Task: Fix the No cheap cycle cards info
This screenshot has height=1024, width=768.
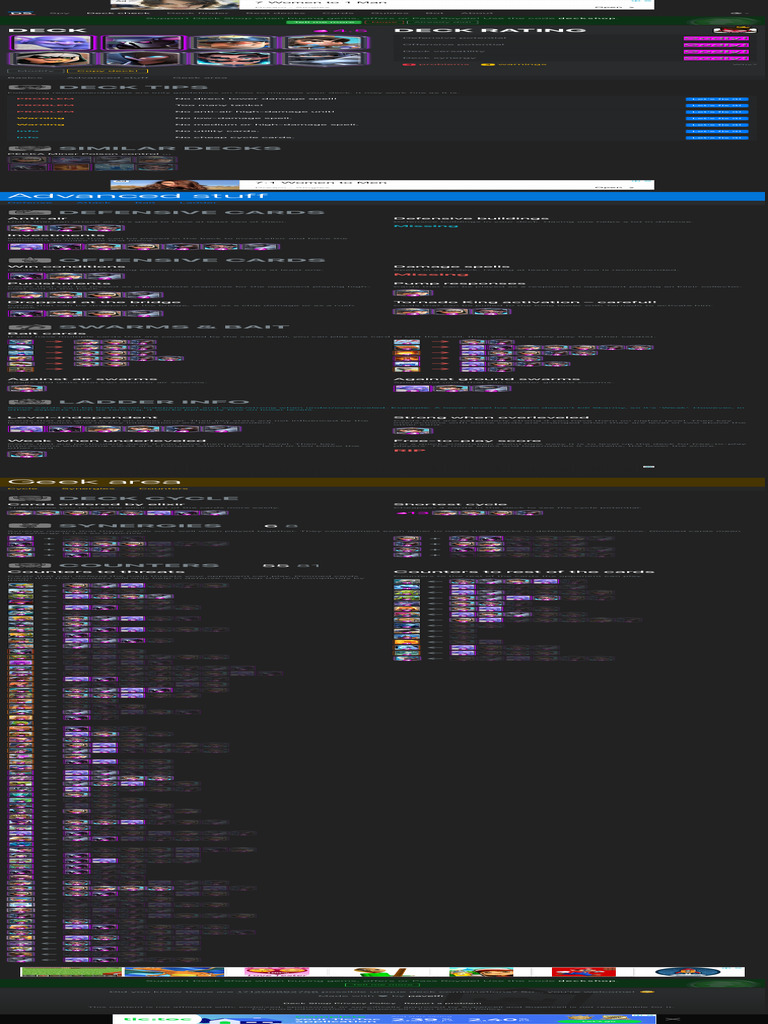Action: (x=716, y=137)
